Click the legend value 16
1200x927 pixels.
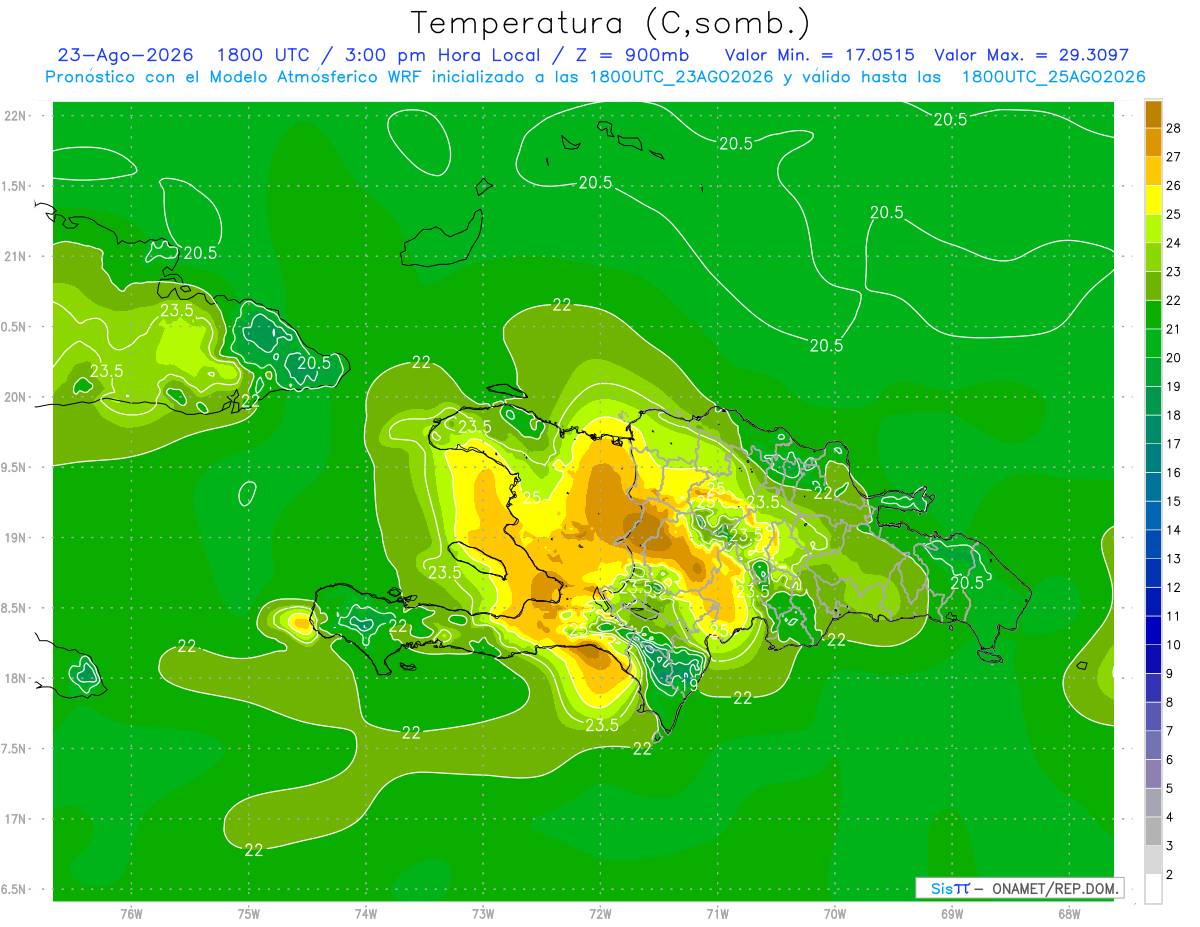tap(1174, 473)
